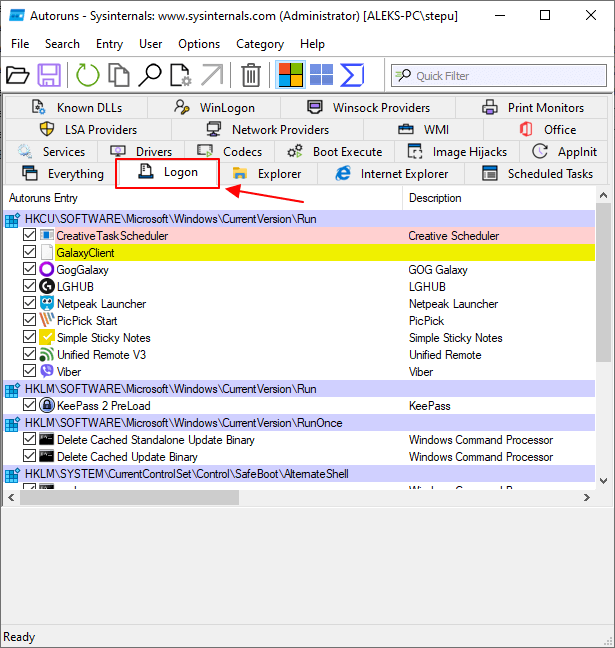Toggle the blue Windows entries filter icon
This screenshot has width=615, height=648.
click(x=321, y=75)
